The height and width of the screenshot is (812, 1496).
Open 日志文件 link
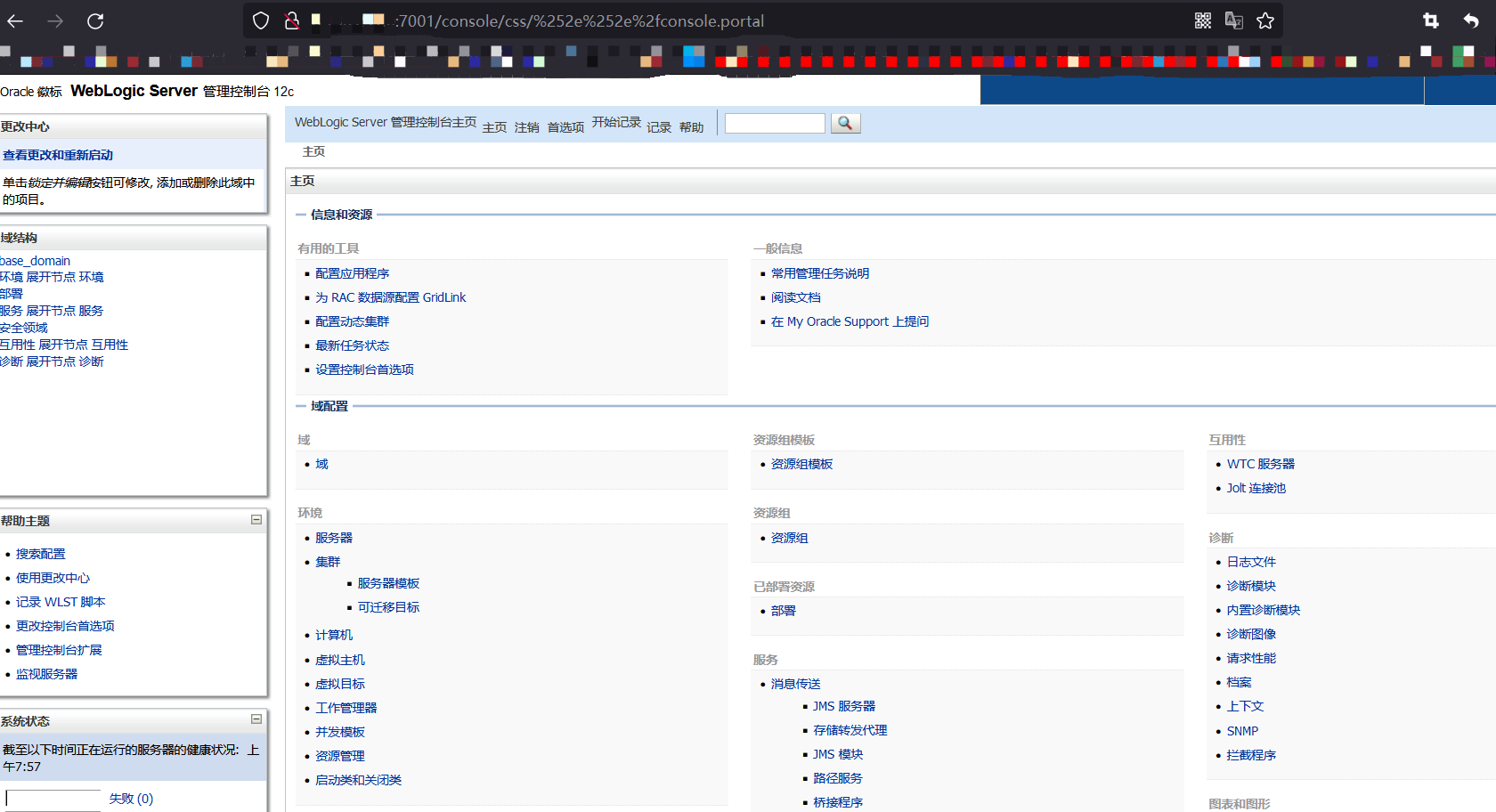point(1251,562)
